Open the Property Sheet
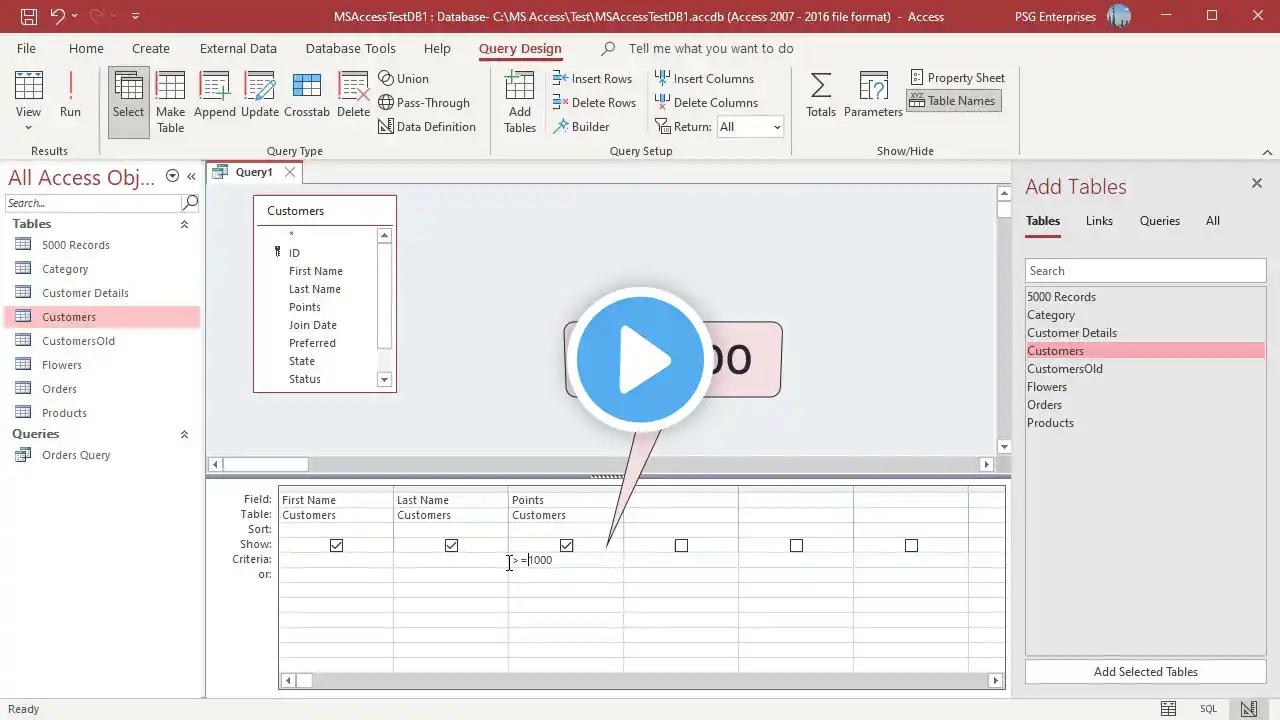 956,78
